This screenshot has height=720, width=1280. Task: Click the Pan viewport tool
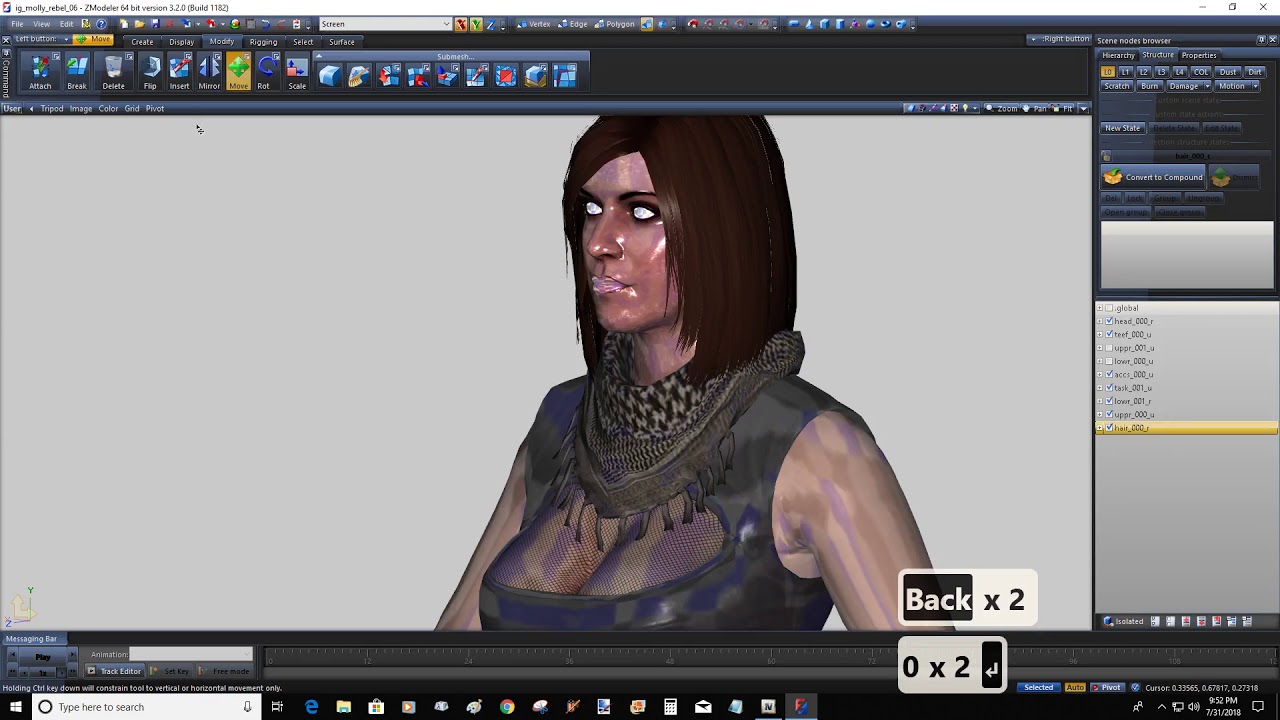pyautogui.click(x=1035, y=108)
